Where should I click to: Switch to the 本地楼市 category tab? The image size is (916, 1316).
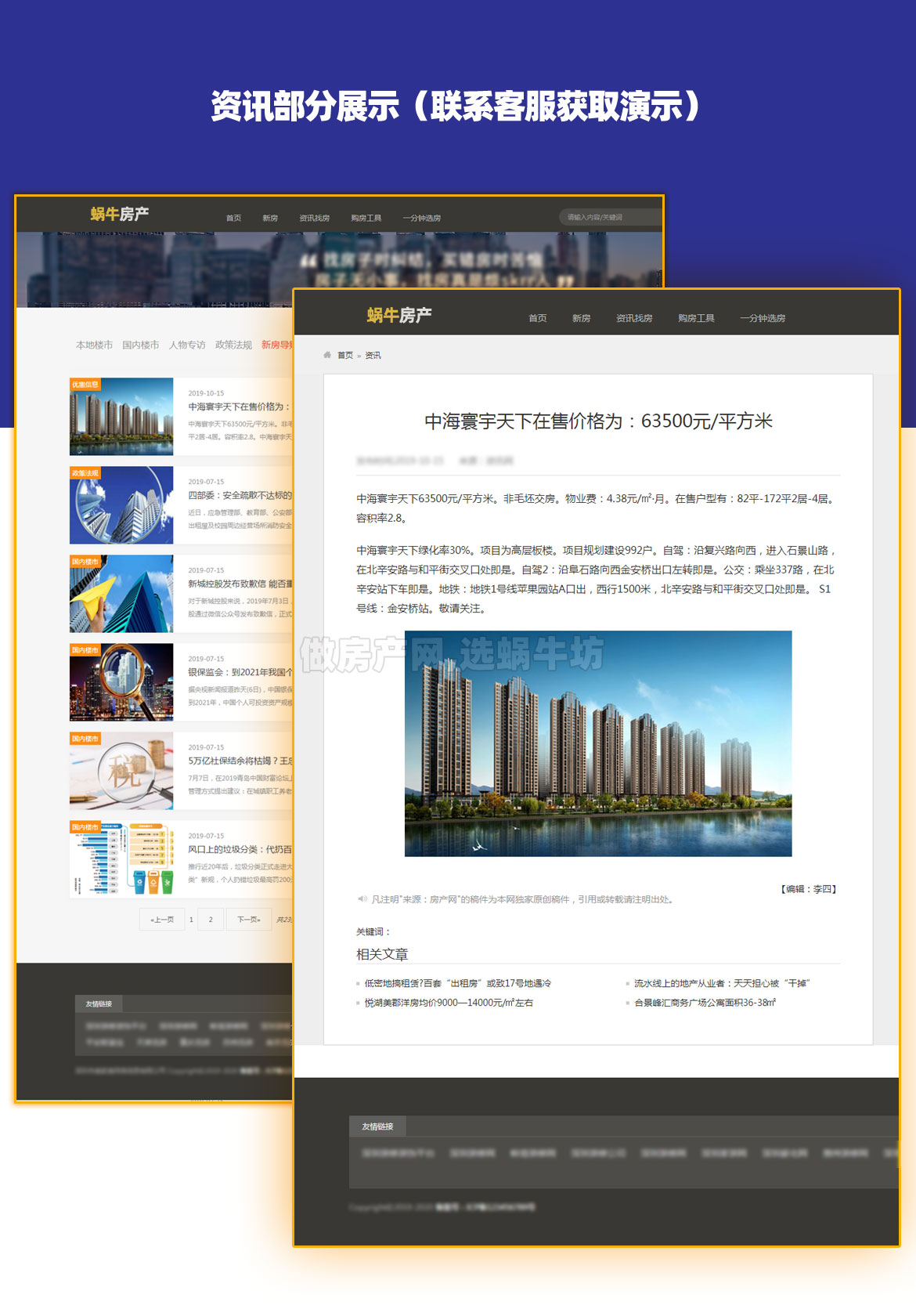pyautogui.click(x=94, y=345)
